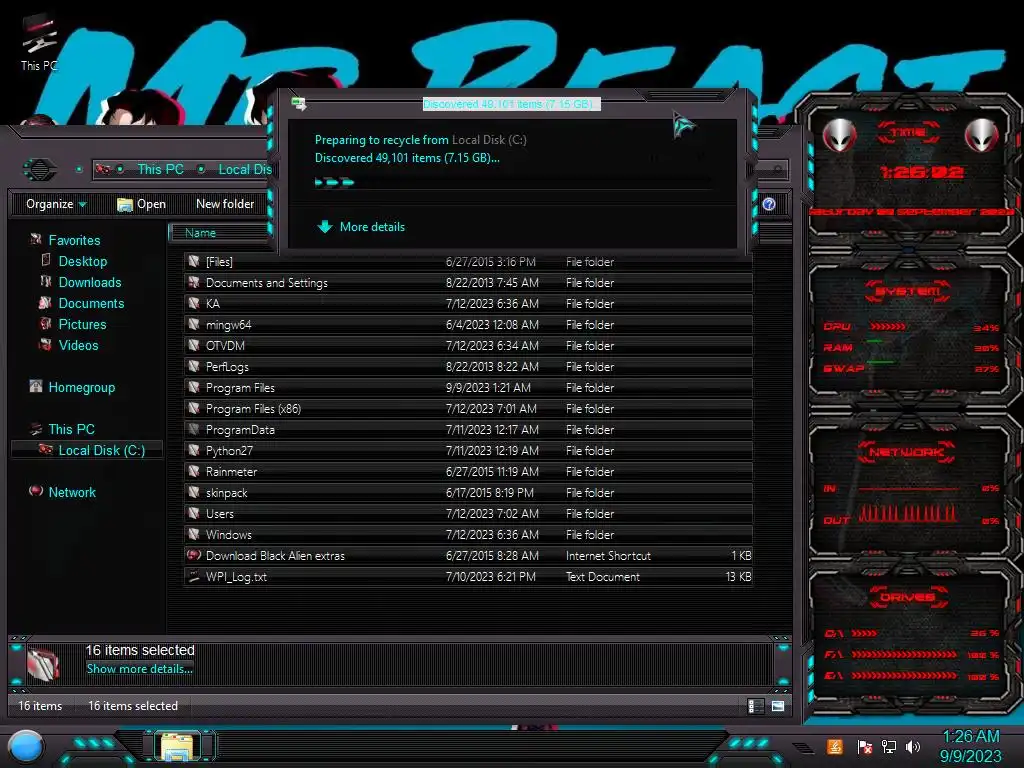The image size is (1024, 768).
Task: Select Favorites in the navigation pane
Action: [x=74, y=240]
